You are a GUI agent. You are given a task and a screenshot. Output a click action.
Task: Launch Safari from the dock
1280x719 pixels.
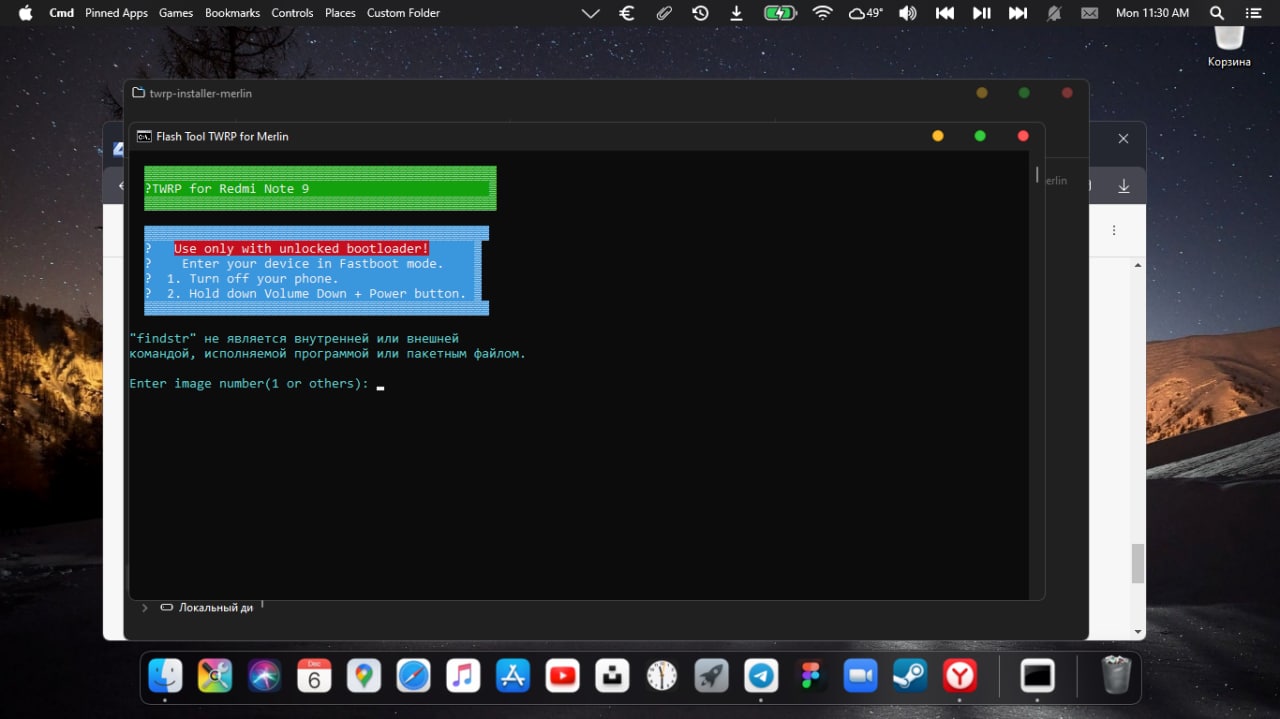[x=413, y=676]
